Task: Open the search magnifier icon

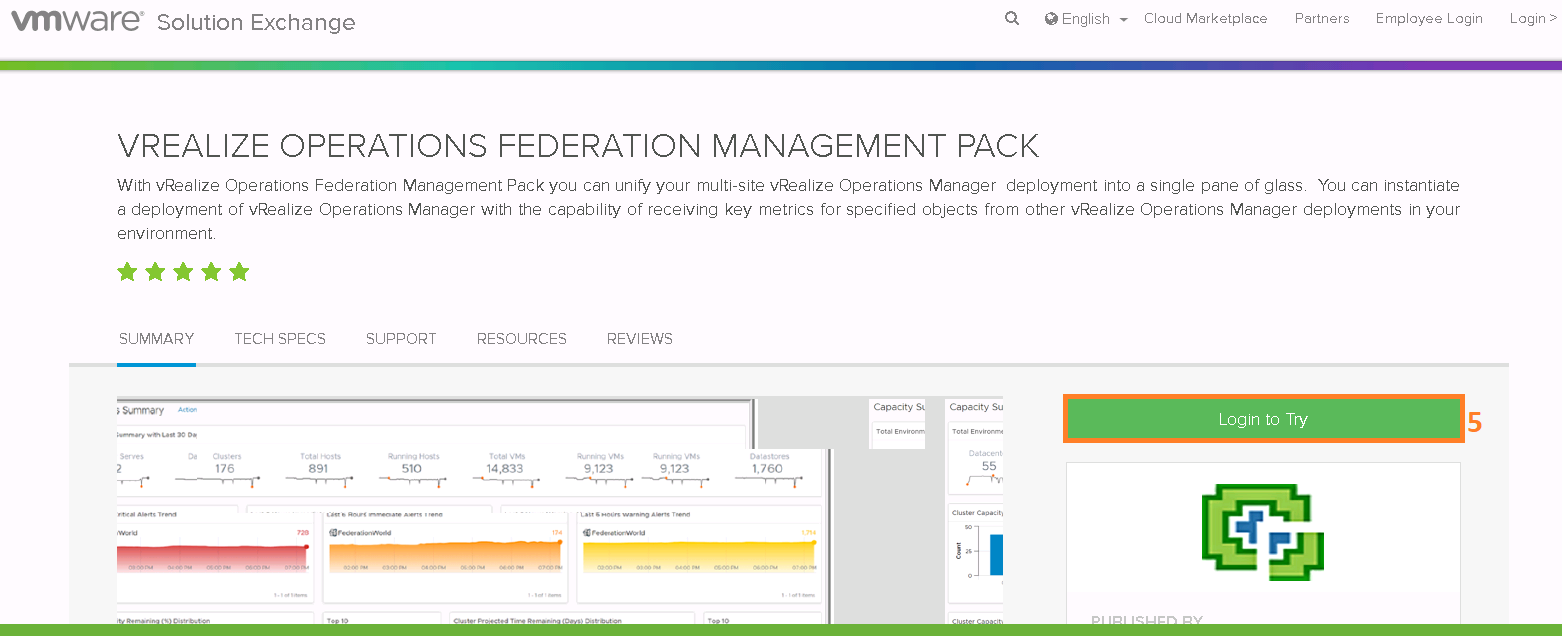Action: tap(1011, 18)
